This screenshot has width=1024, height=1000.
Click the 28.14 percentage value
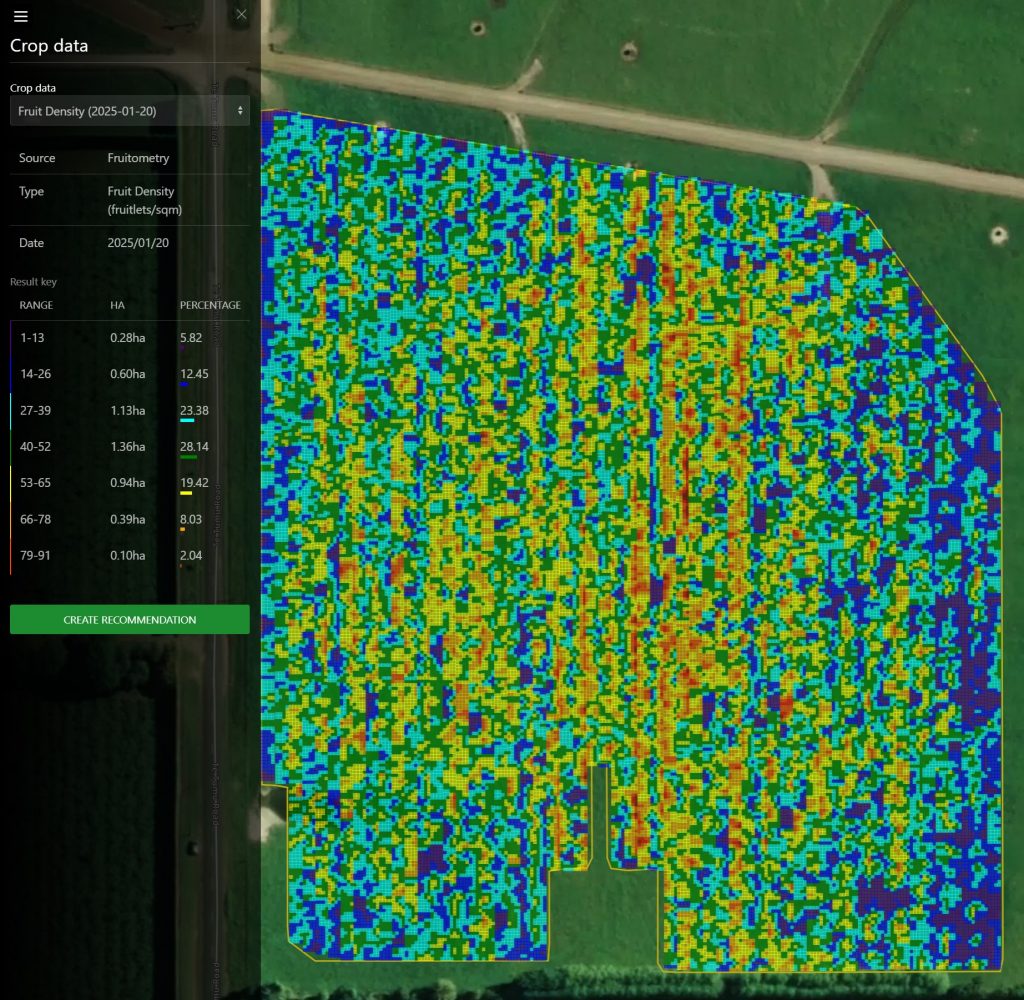pos(194,446)
